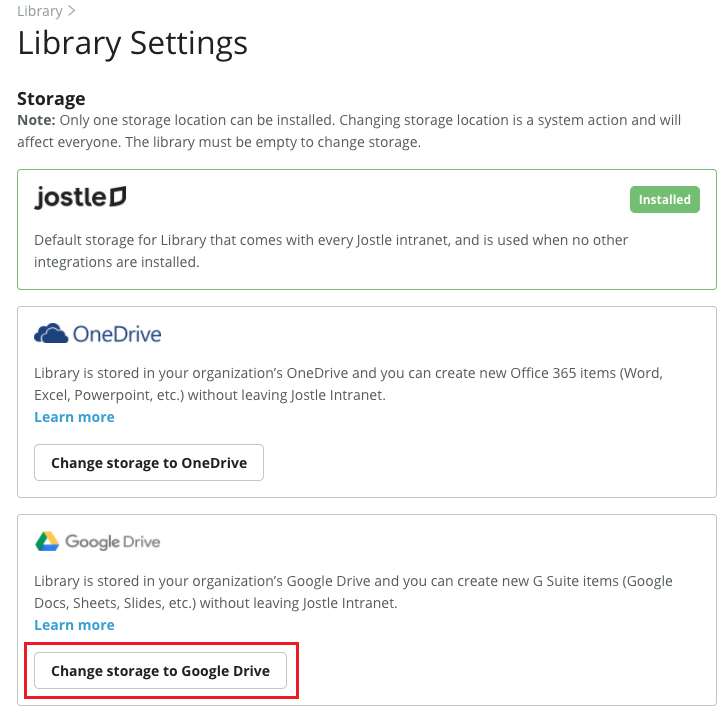725x710 pixels.
Task: Click the bold Note label in the storage warning
Action: pos(36,120)
